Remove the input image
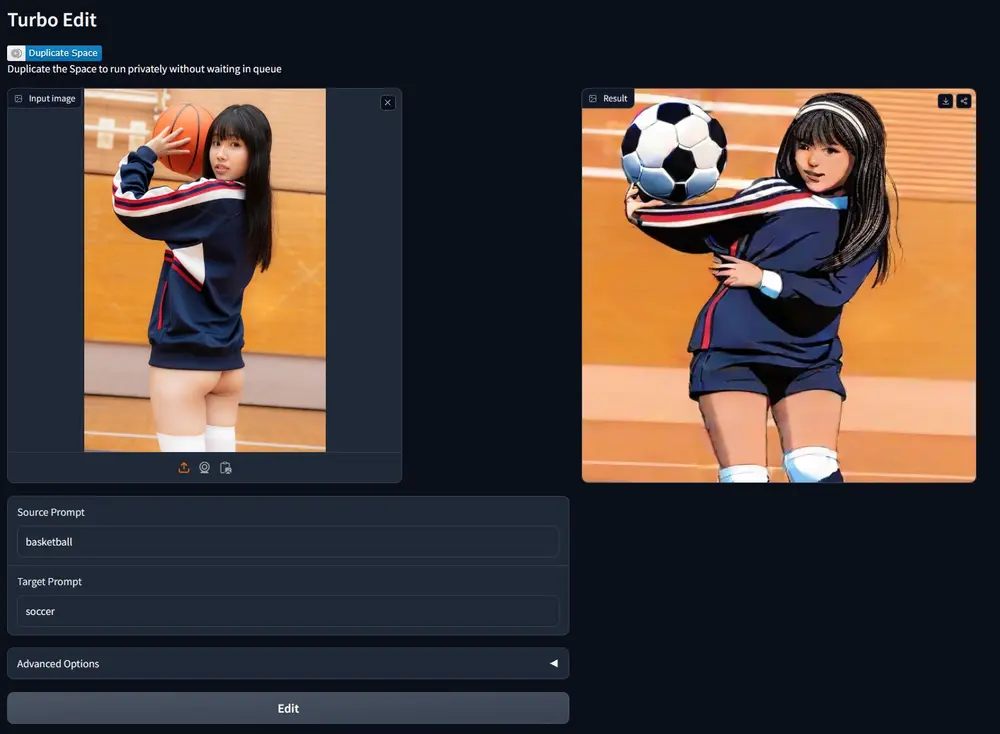The width and height of the screenshot is (1000, 734). pos(388,103)
